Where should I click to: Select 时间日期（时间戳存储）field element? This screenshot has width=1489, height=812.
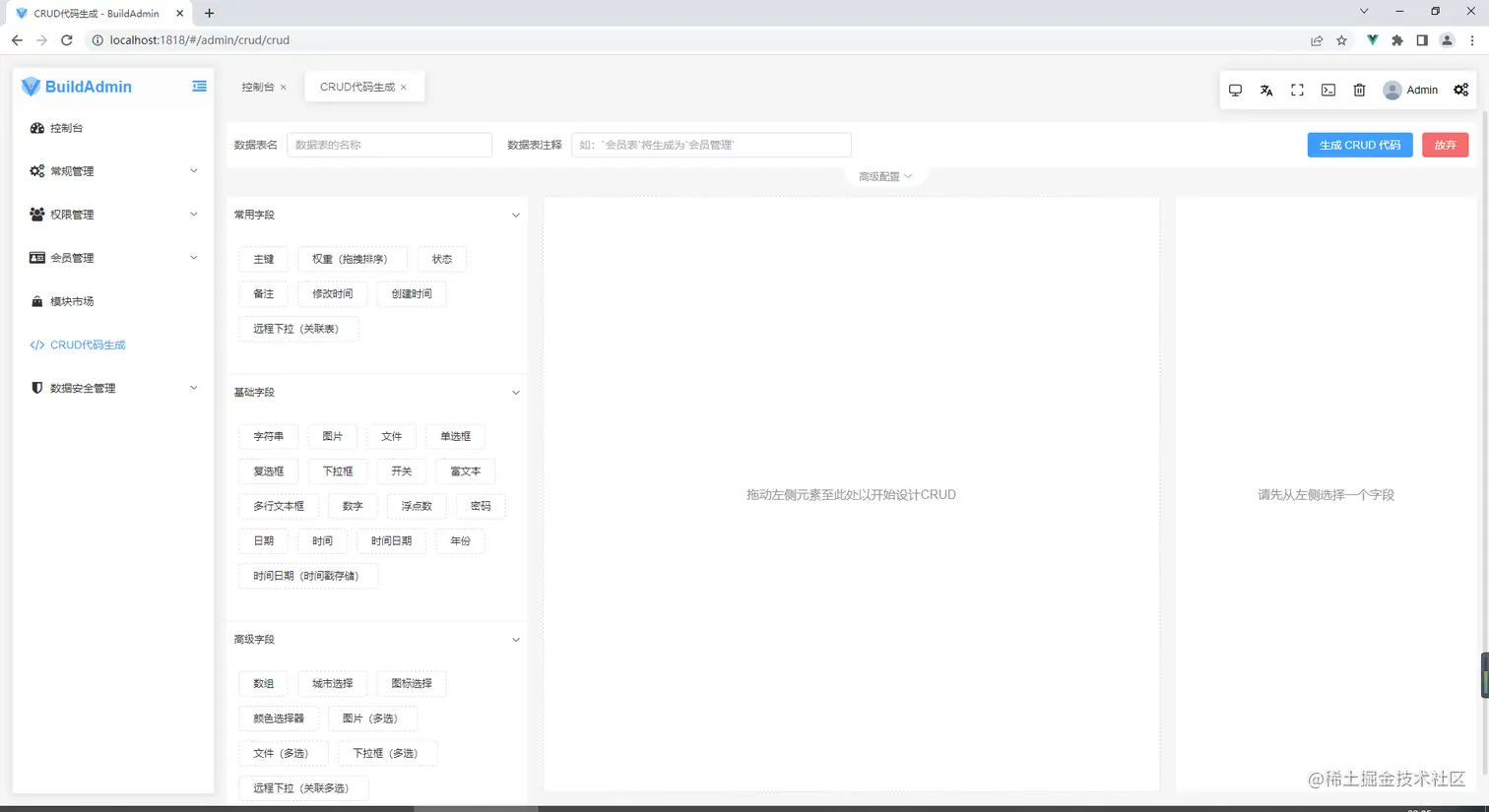[308, 576]
